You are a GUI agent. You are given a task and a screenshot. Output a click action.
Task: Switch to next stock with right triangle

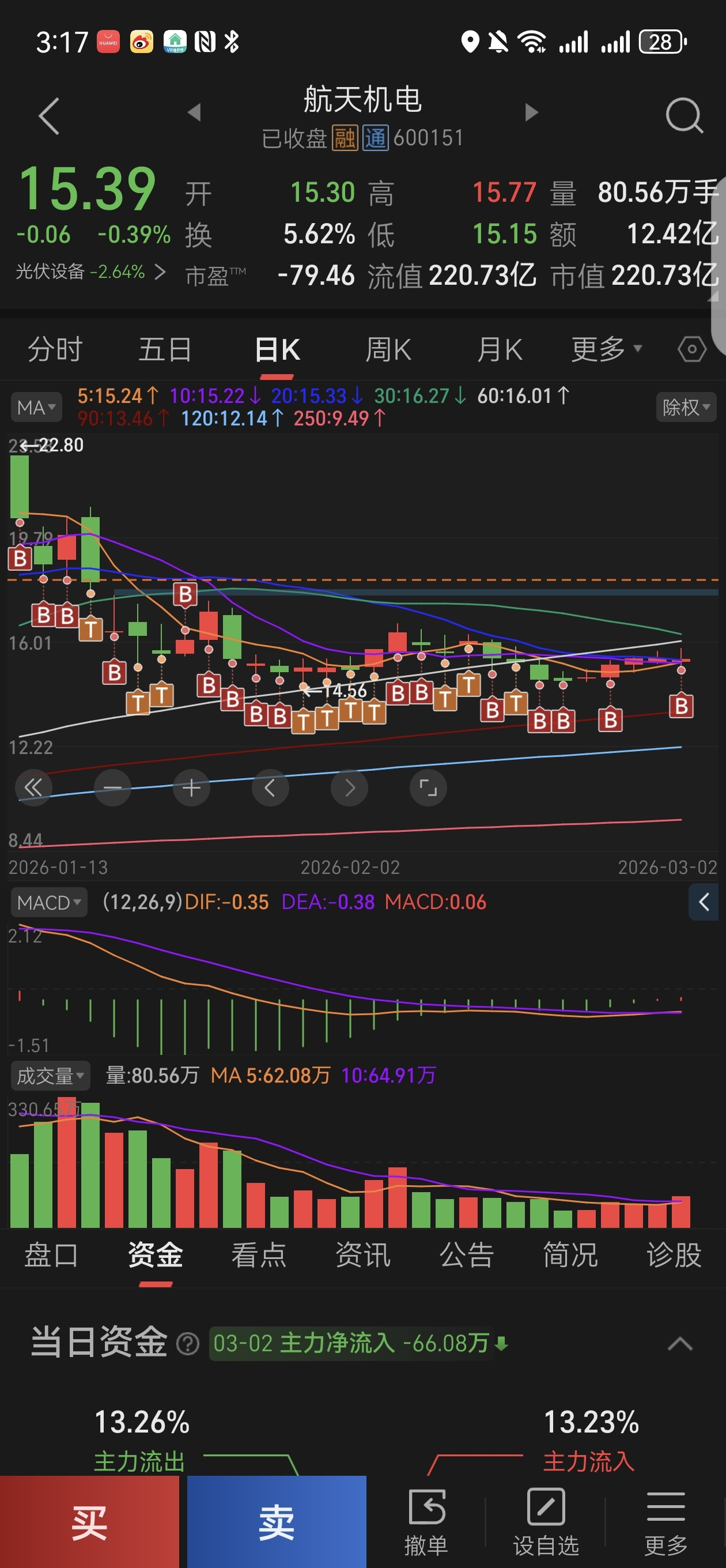pyautogui.click(x=531, y=112)
